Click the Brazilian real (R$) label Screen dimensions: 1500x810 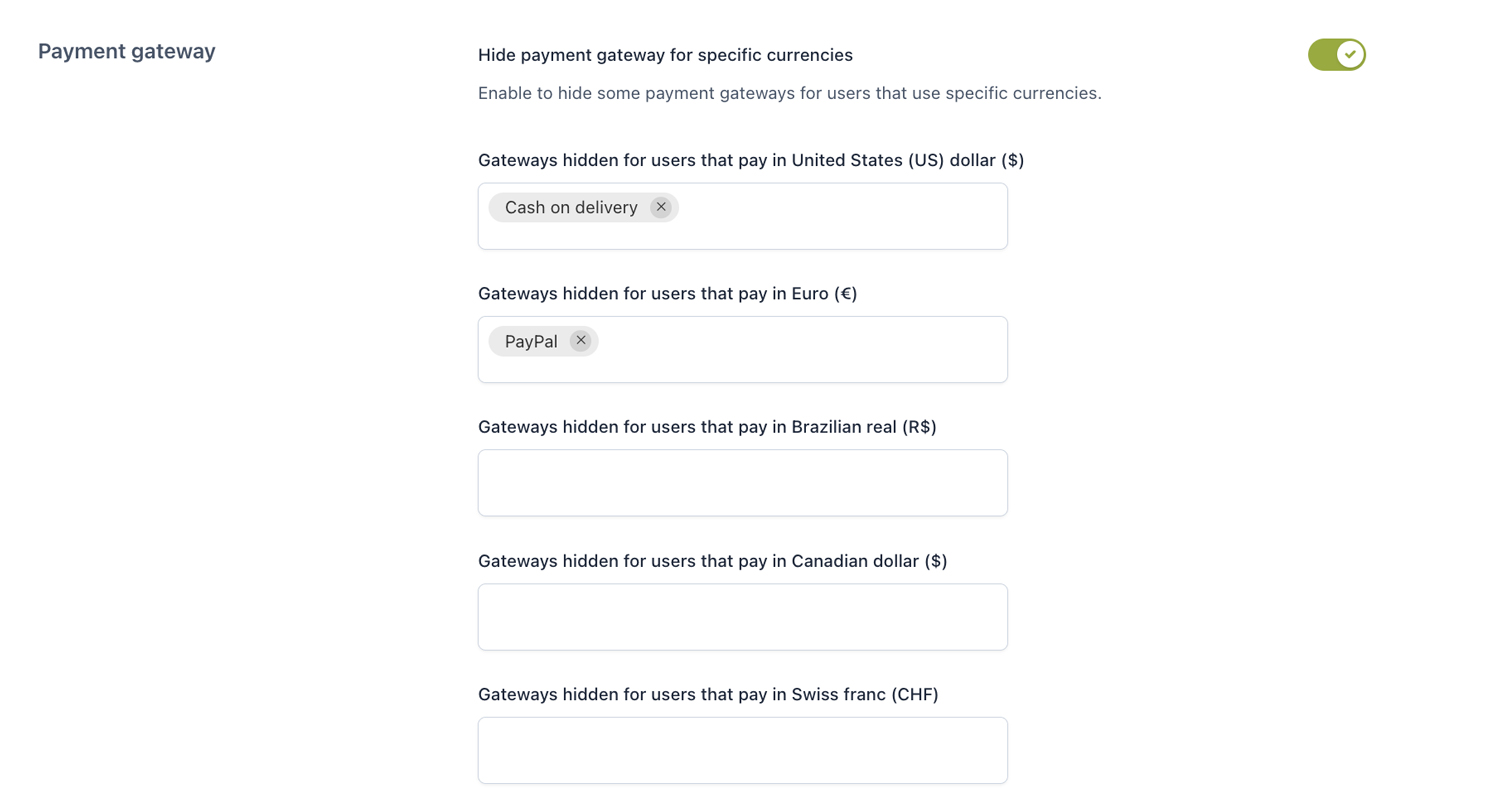click(707, 427)
